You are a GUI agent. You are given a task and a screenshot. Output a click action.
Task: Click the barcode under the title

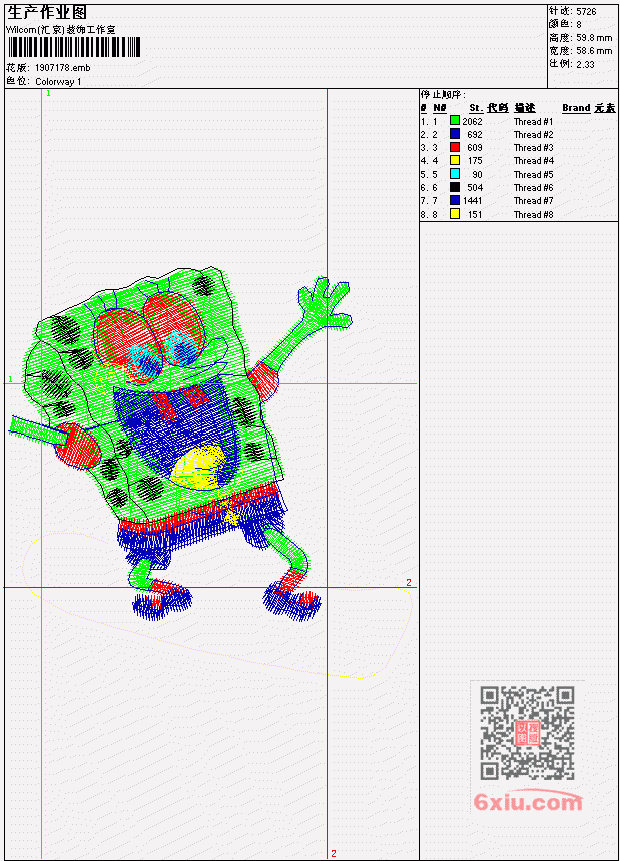pyautogui.click(x=75, y=48)
